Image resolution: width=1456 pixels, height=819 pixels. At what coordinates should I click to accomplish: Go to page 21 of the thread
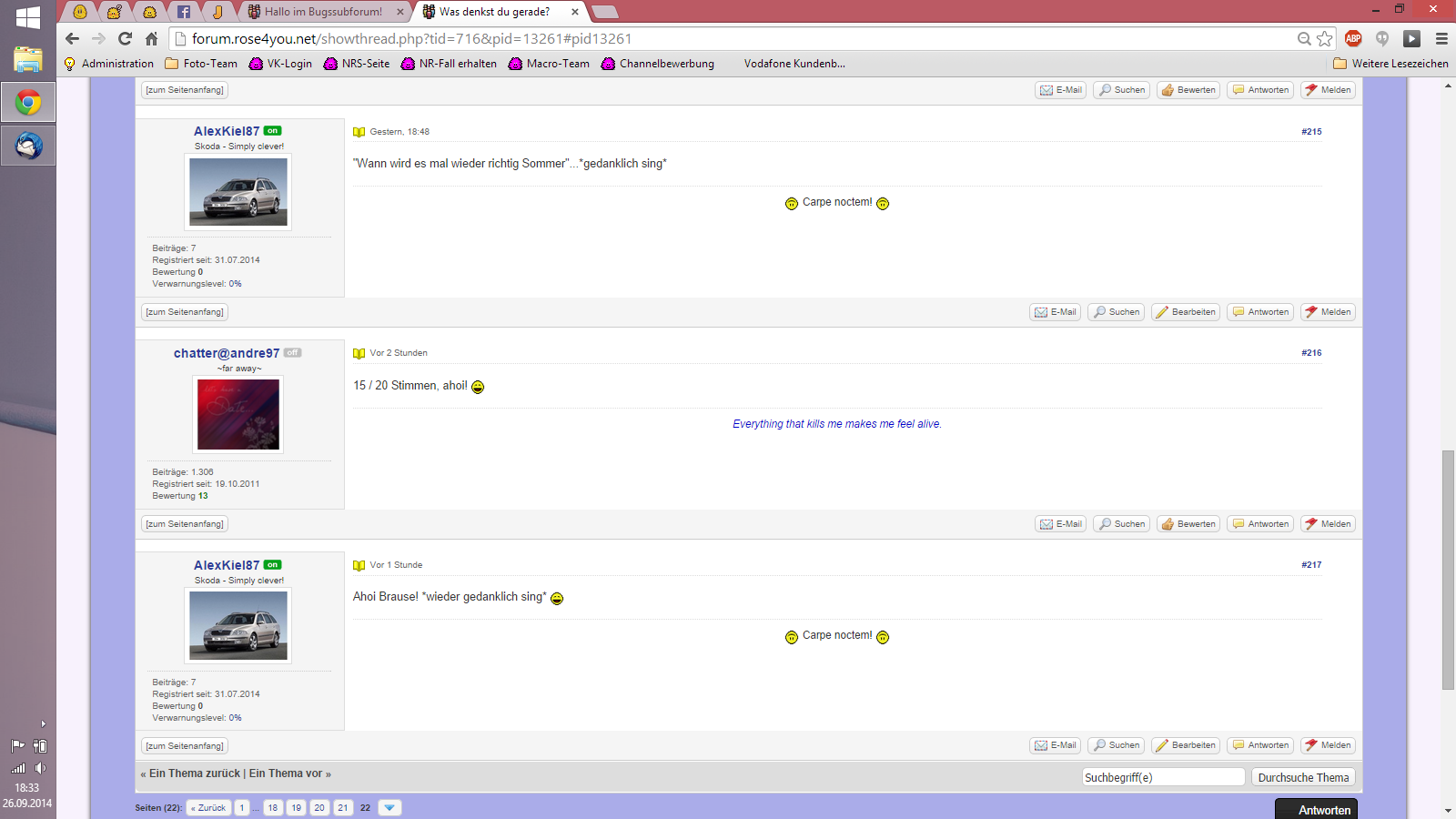coord(343,808)
